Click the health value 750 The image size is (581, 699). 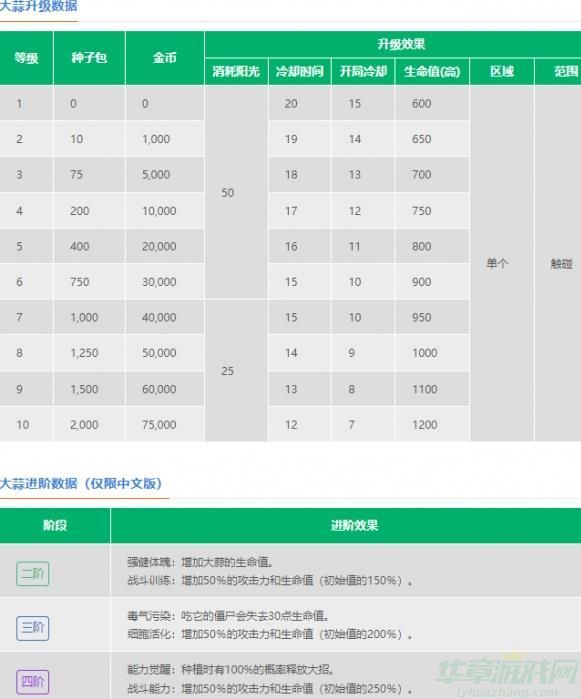[421, 211]
